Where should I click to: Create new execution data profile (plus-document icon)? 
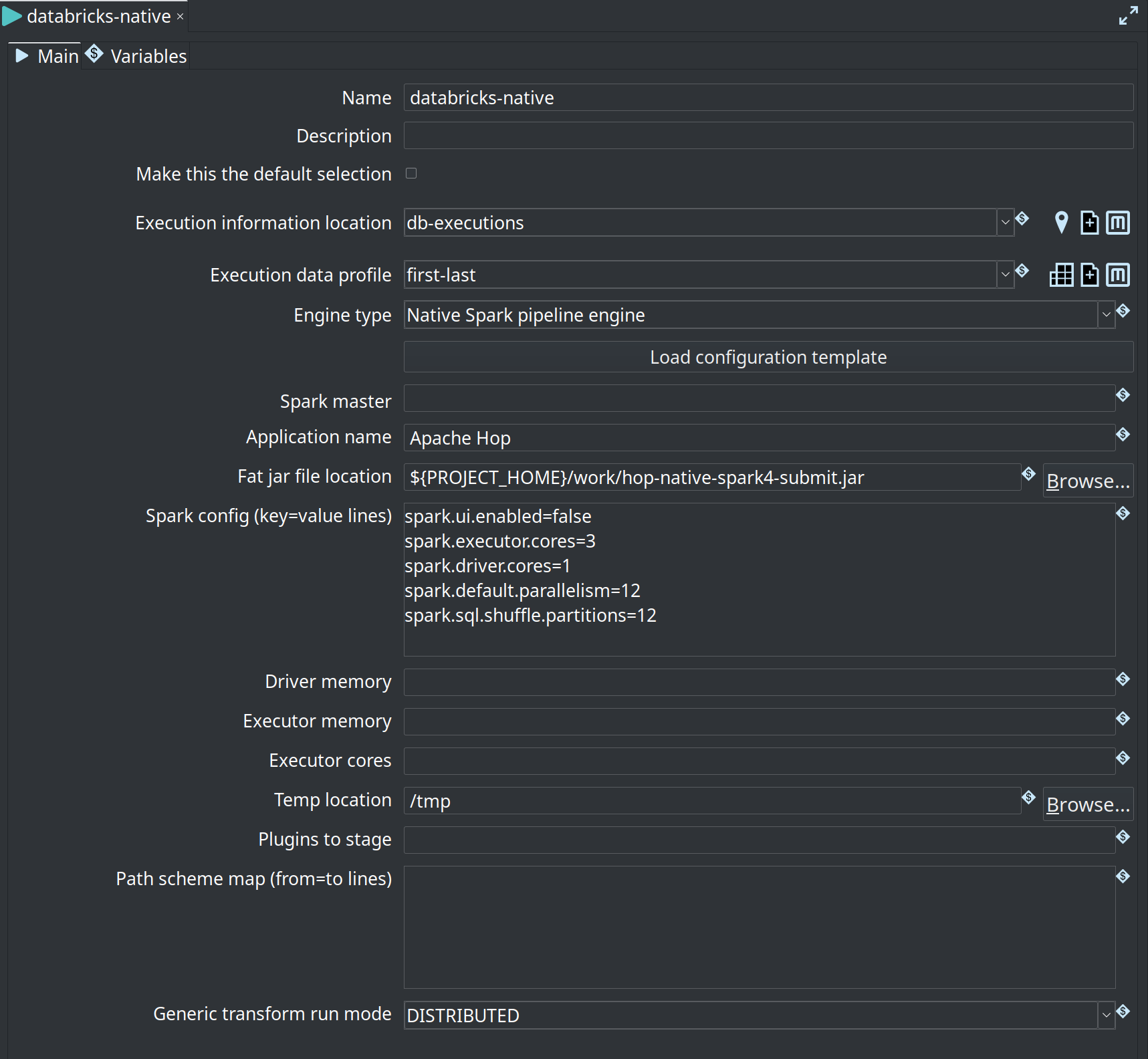click(1090, 275)
